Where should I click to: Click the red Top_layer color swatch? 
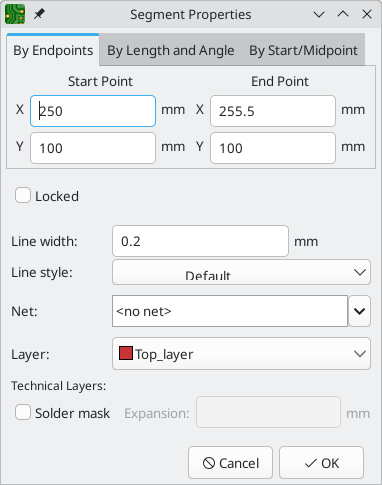click(x=126, y=353)
